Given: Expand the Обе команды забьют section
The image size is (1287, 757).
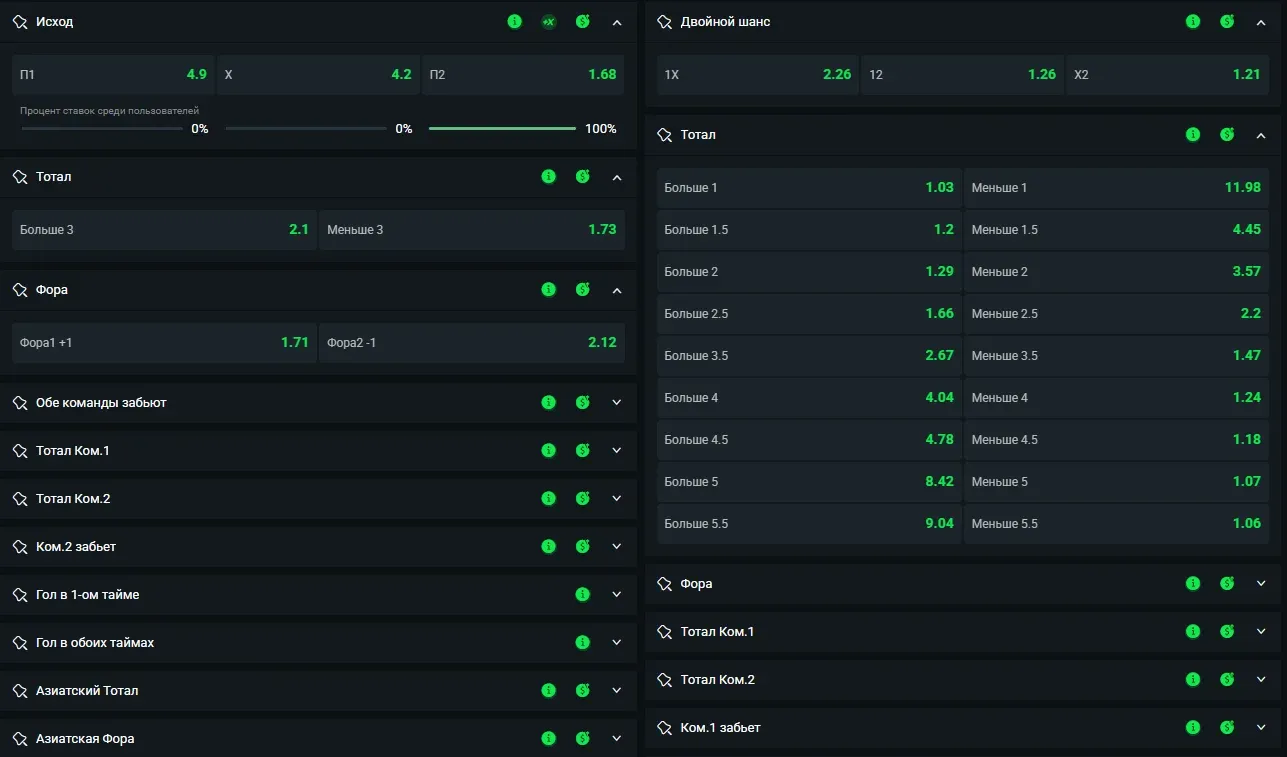Looking at the screenshot, I should pos(617,403).
